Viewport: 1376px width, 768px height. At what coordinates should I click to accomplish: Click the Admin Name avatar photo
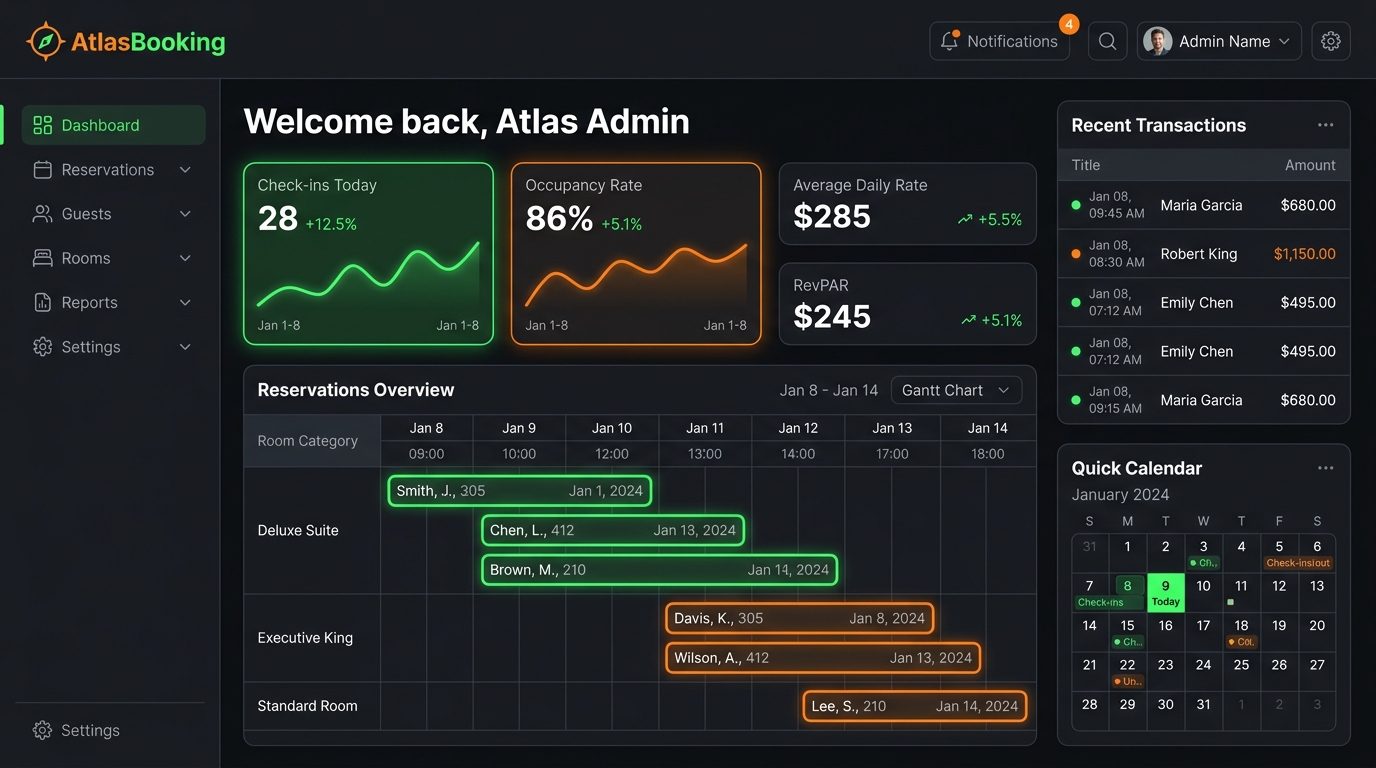1158,41
